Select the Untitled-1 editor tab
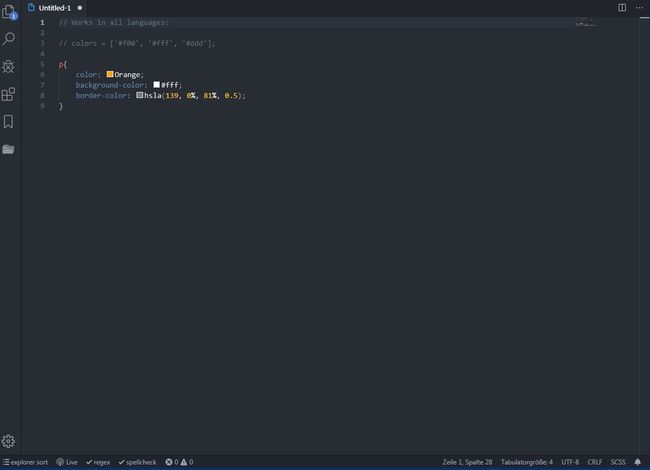 (54, 8)
